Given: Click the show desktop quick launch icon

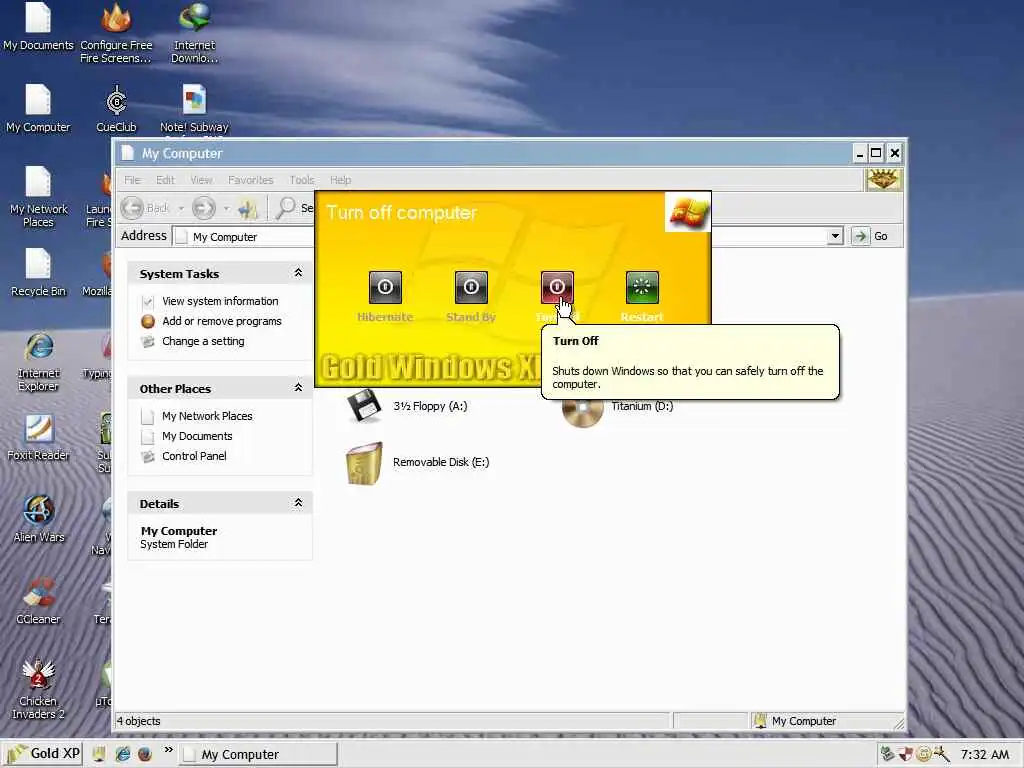Looking at the screenshot, I should click(x=99, y=754).
